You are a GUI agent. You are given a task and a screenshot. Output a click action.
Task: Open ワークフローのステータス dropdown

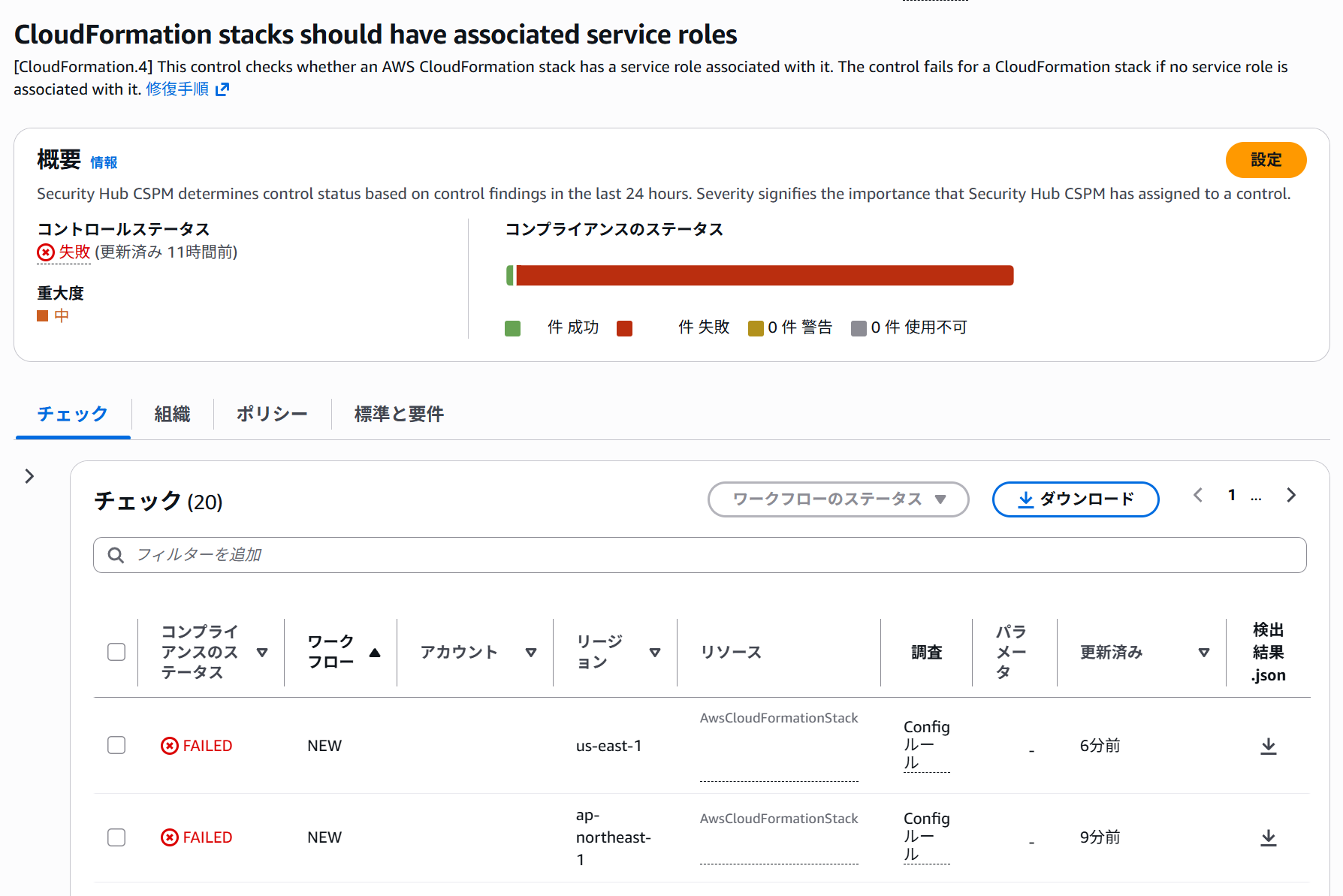click(838, 499)
